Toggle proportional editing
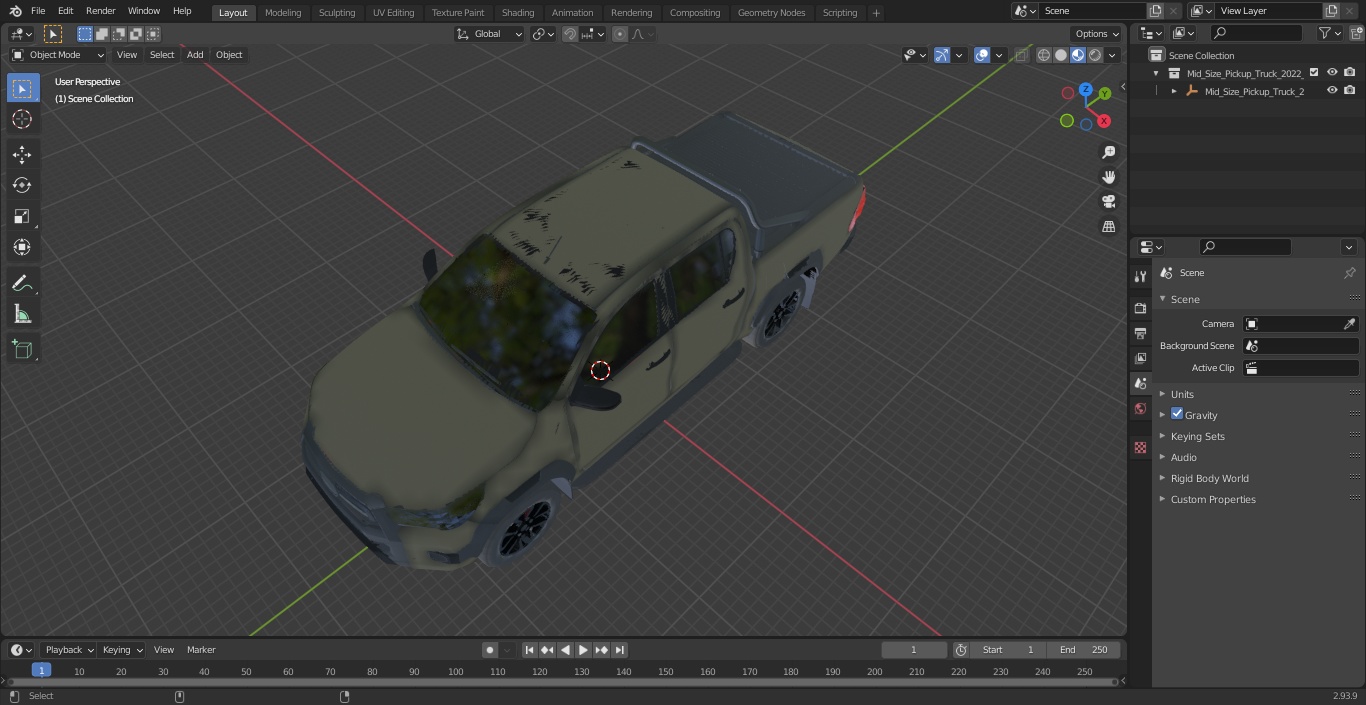Screen dimensions: 1366x705 click(x=620, y=34)
